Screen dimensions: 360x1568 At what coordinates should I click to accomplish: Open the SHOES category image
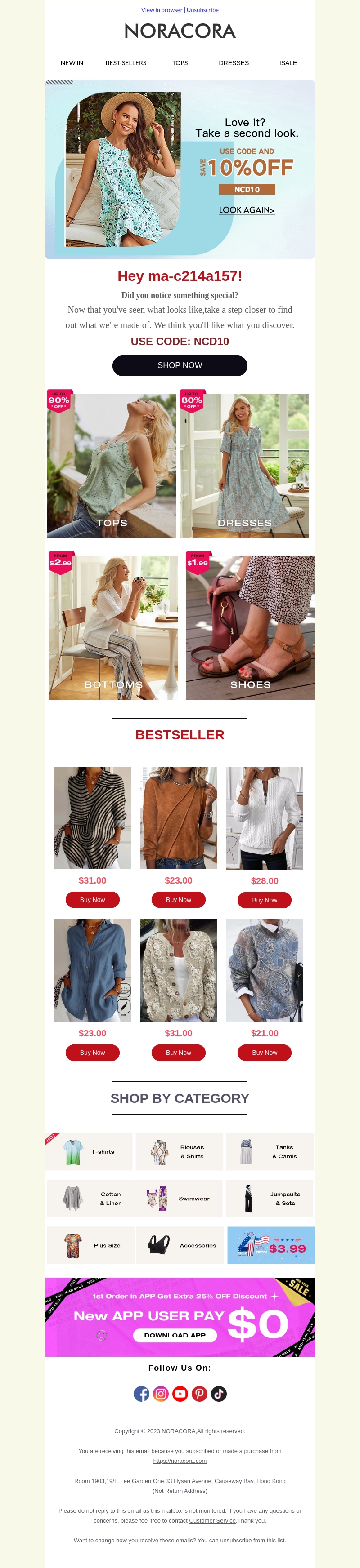[x=250, y=626]
